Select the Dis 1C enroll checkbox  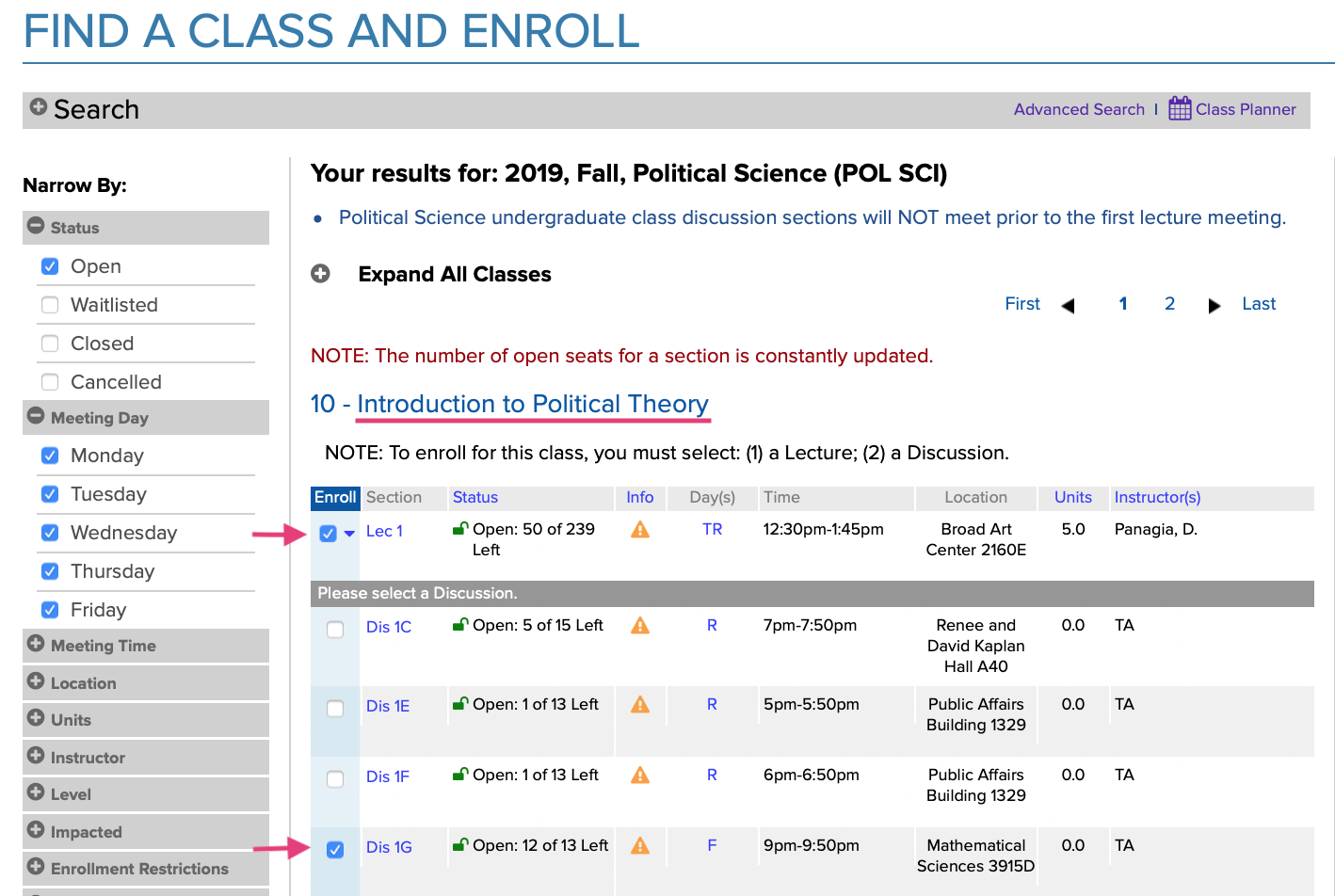335,629
